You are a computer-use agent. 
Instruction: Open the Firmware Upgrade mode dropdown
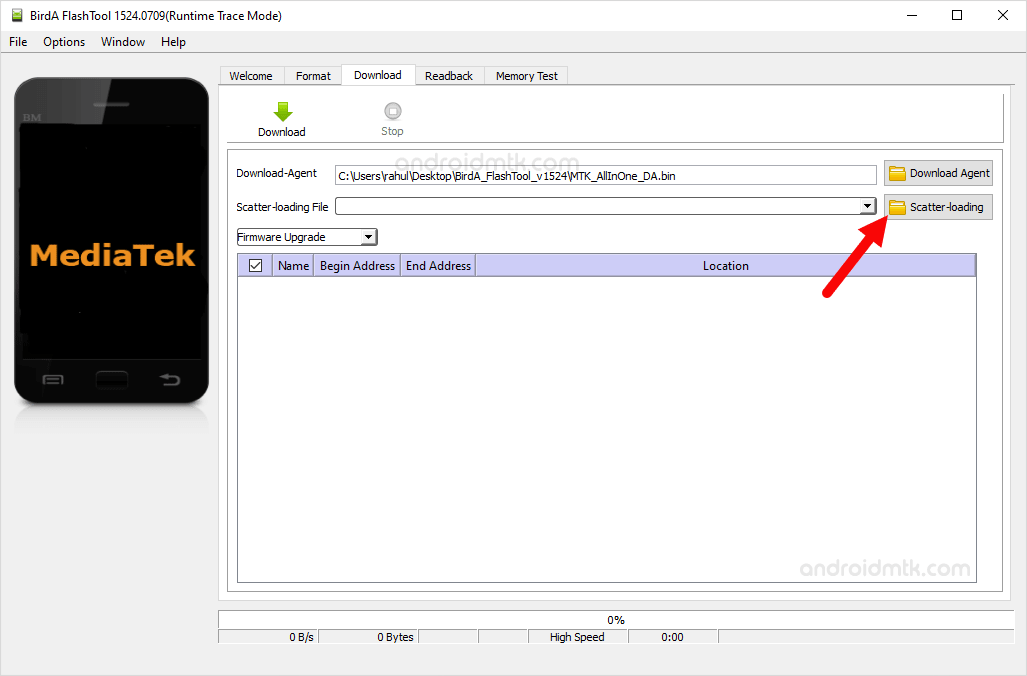click(x=368, y=237)
